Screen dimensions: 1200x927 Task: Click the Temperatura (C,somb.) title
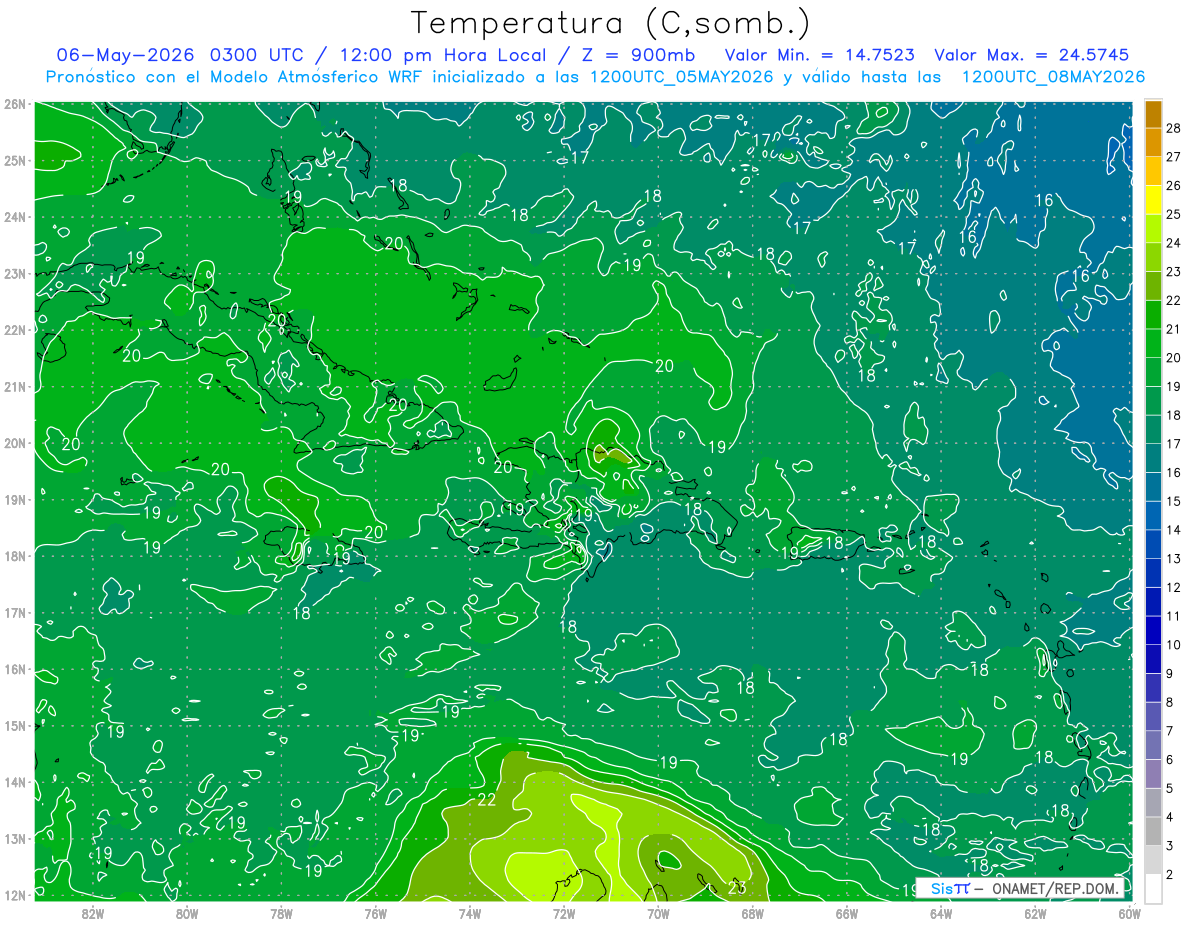[x=611, y=23]
